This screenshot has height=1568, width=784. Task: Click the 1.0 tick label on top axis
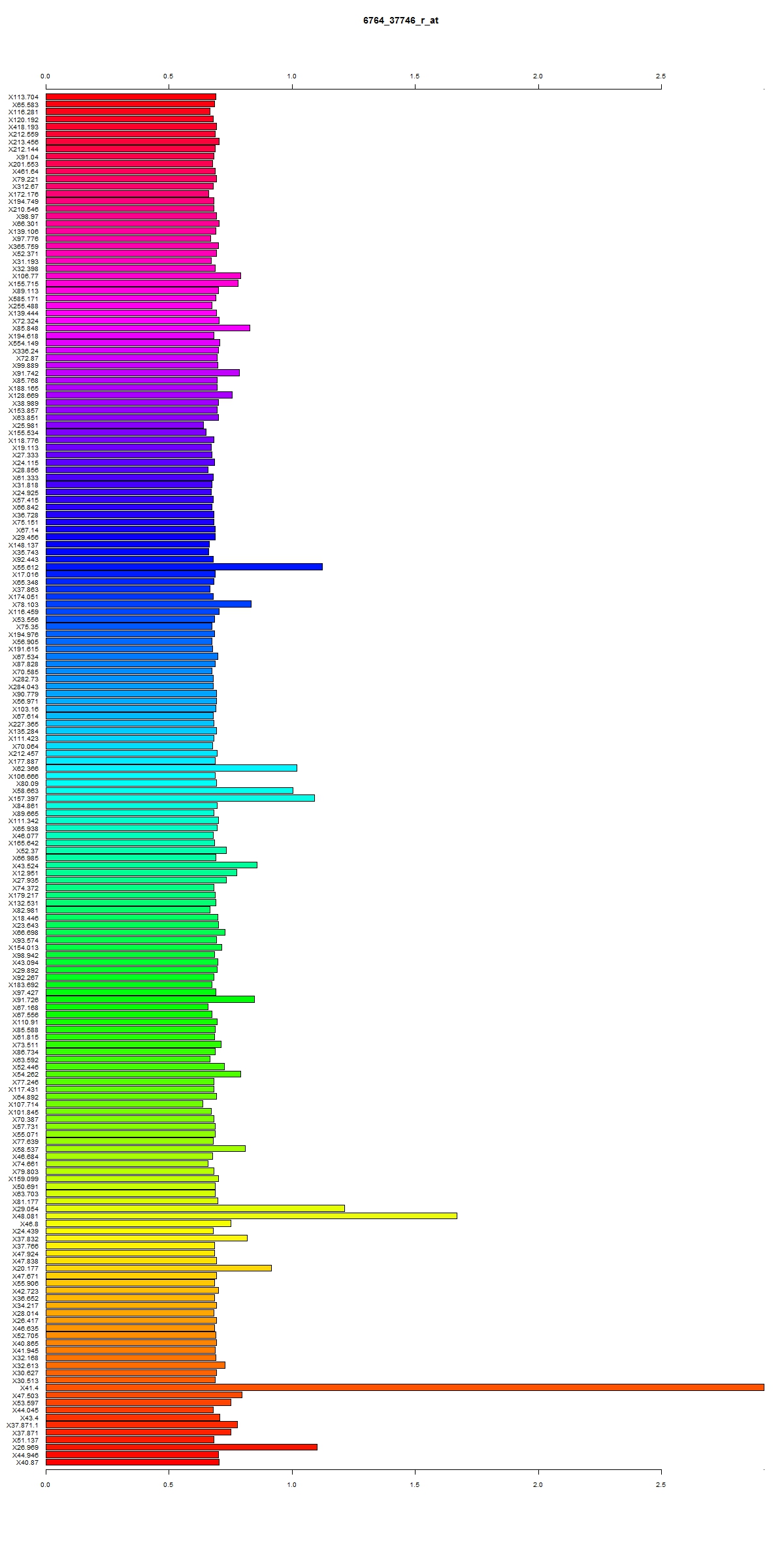click(292, 76)
